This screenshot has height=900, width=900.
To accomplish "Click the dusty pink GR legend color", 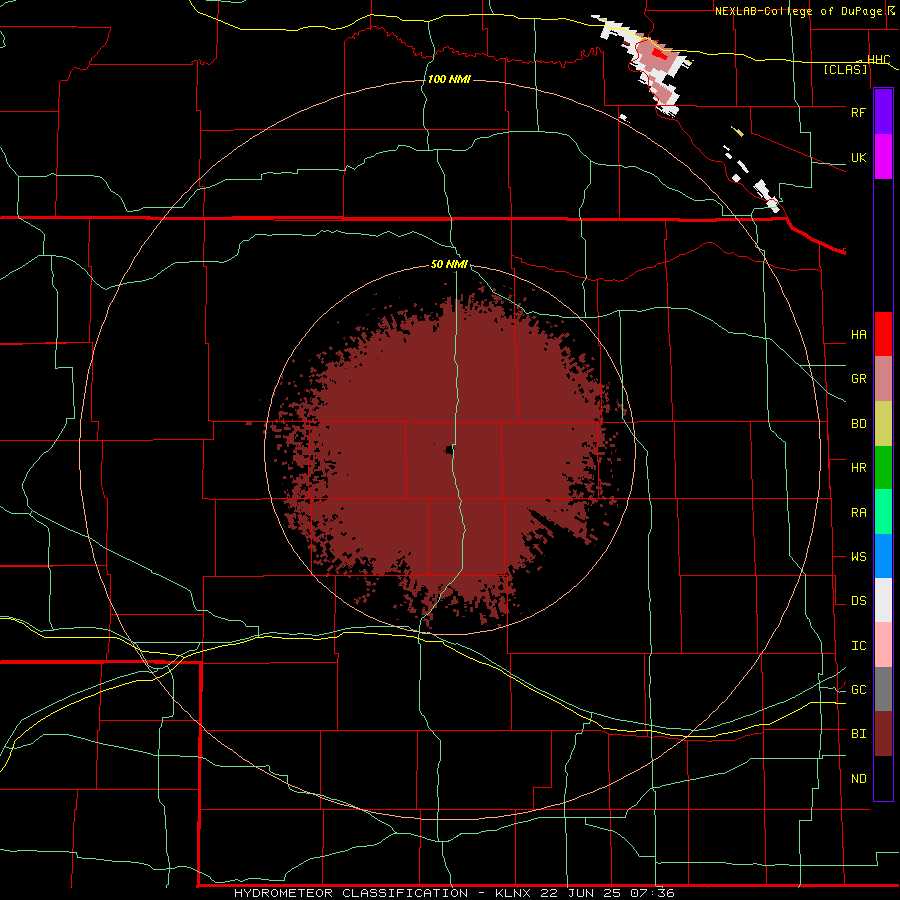I will (883, 378).
